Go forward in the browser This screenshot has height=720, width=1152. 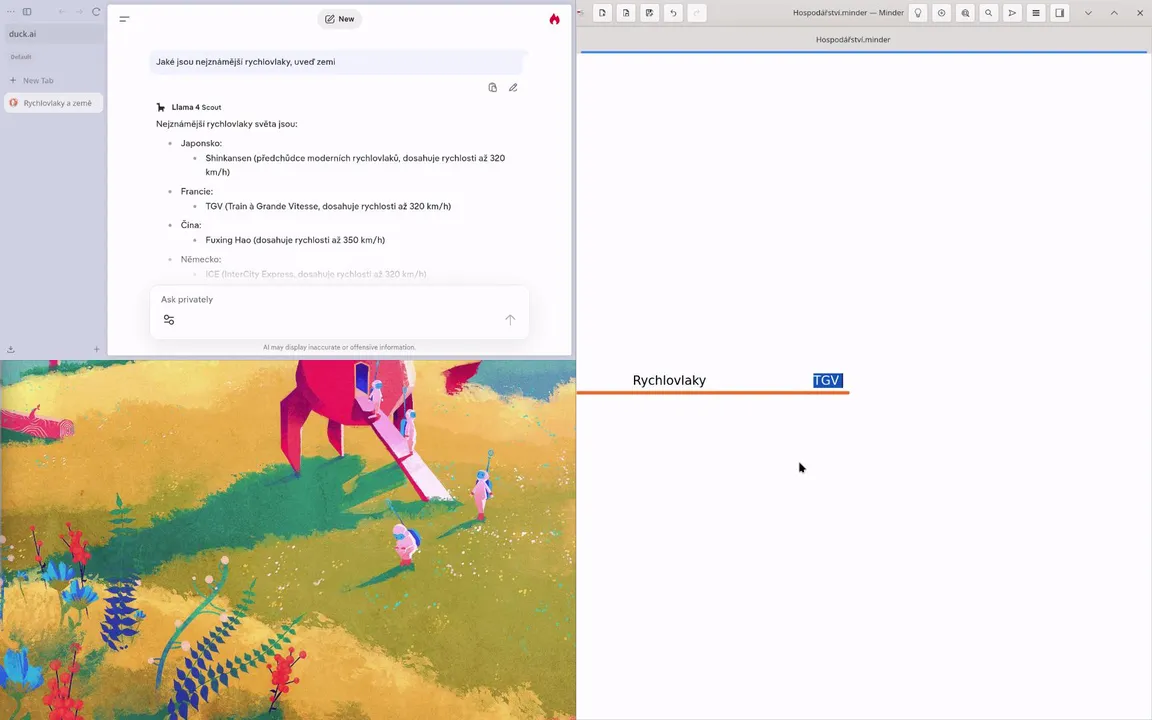click(79, 12)
